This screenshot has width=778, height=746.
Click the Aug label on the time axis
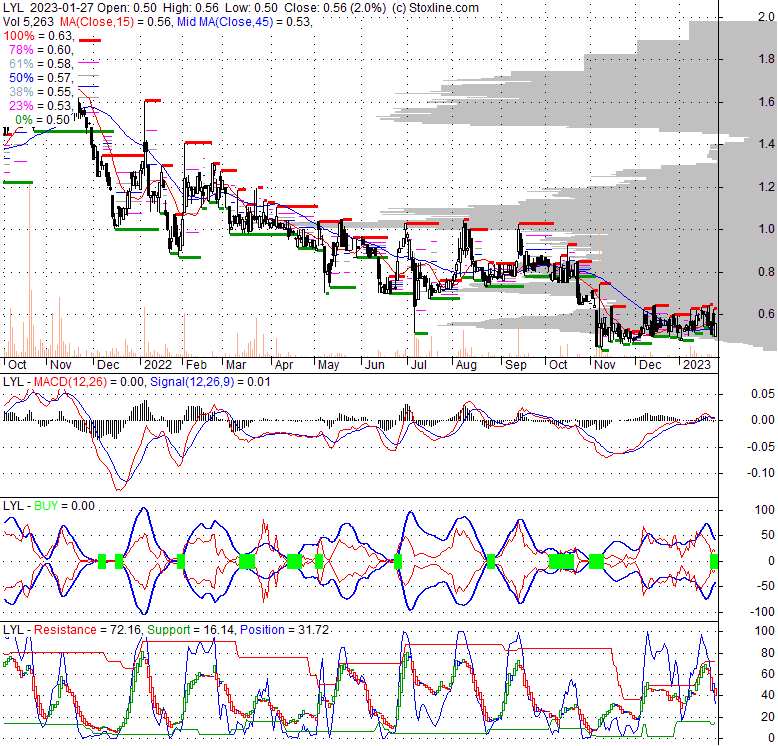pos(466,365)
